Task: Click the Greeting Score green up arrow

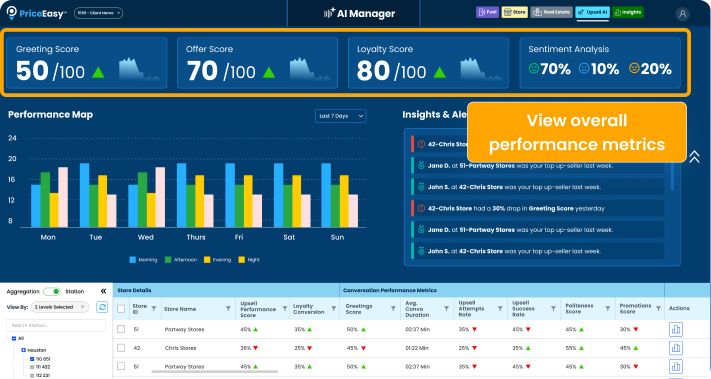Action: 98,72
